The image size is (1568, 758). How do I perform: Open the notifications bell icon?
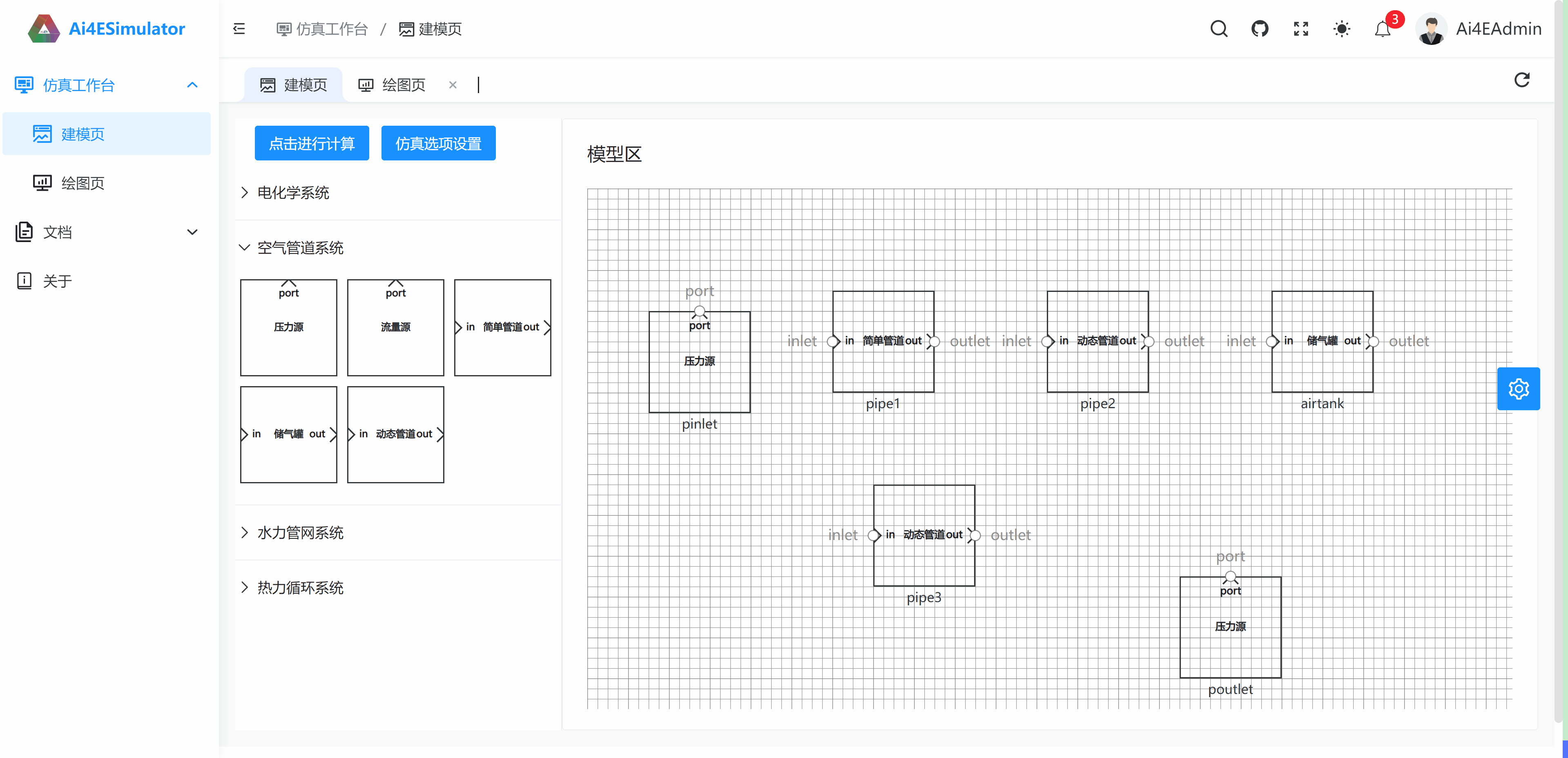click(1382, 29)
